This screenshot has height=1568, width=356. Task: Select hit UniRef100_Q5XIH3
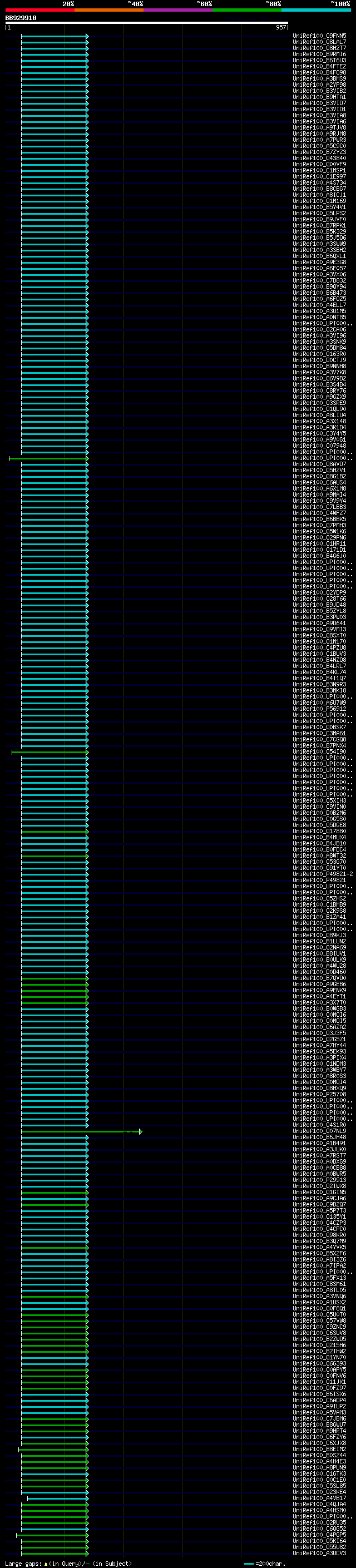tap(319, 801)
